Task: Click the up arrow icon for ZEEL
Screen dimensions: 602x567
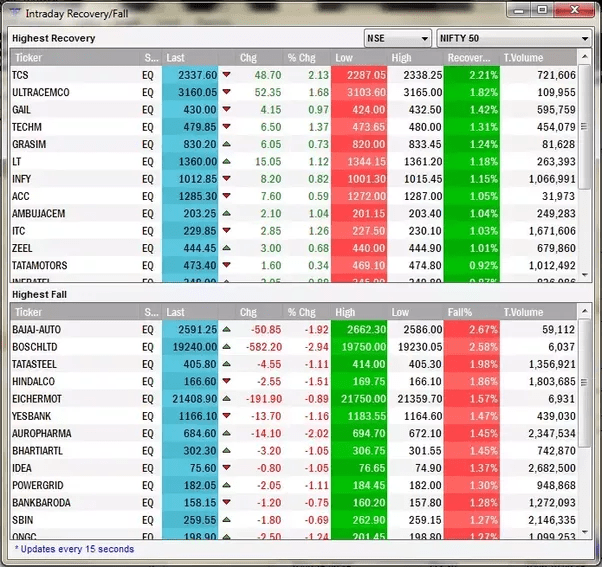Action: [227, 248]
